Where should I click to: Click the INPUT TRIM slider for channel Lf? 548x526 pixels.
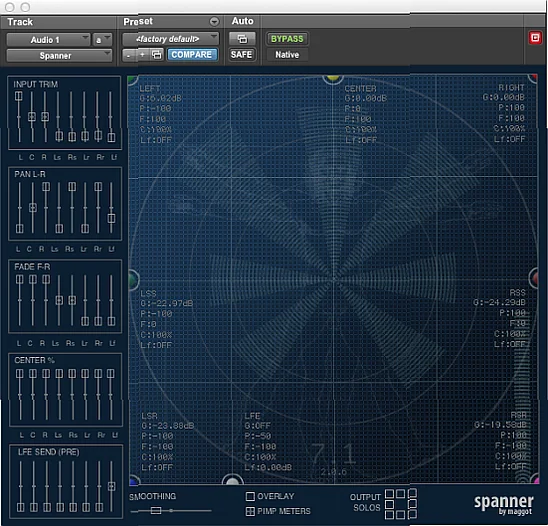pos(111,137)
